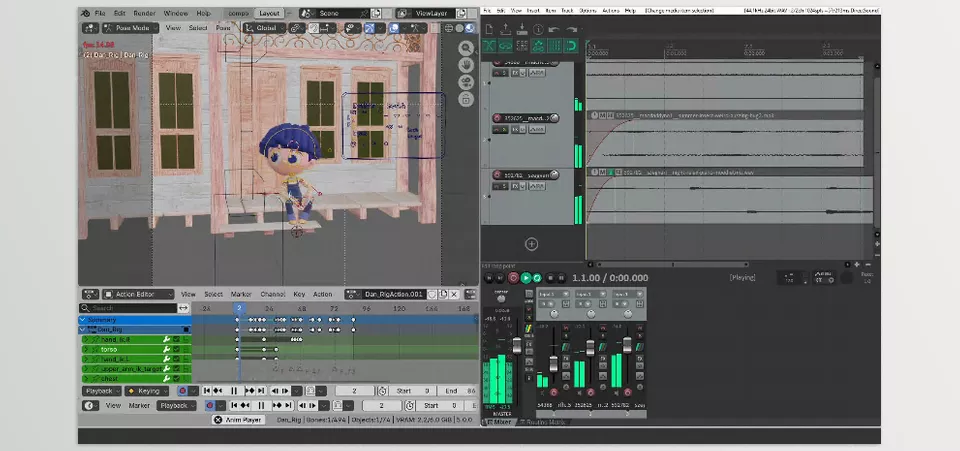Click the channel Search field

[x=128, y=308]
